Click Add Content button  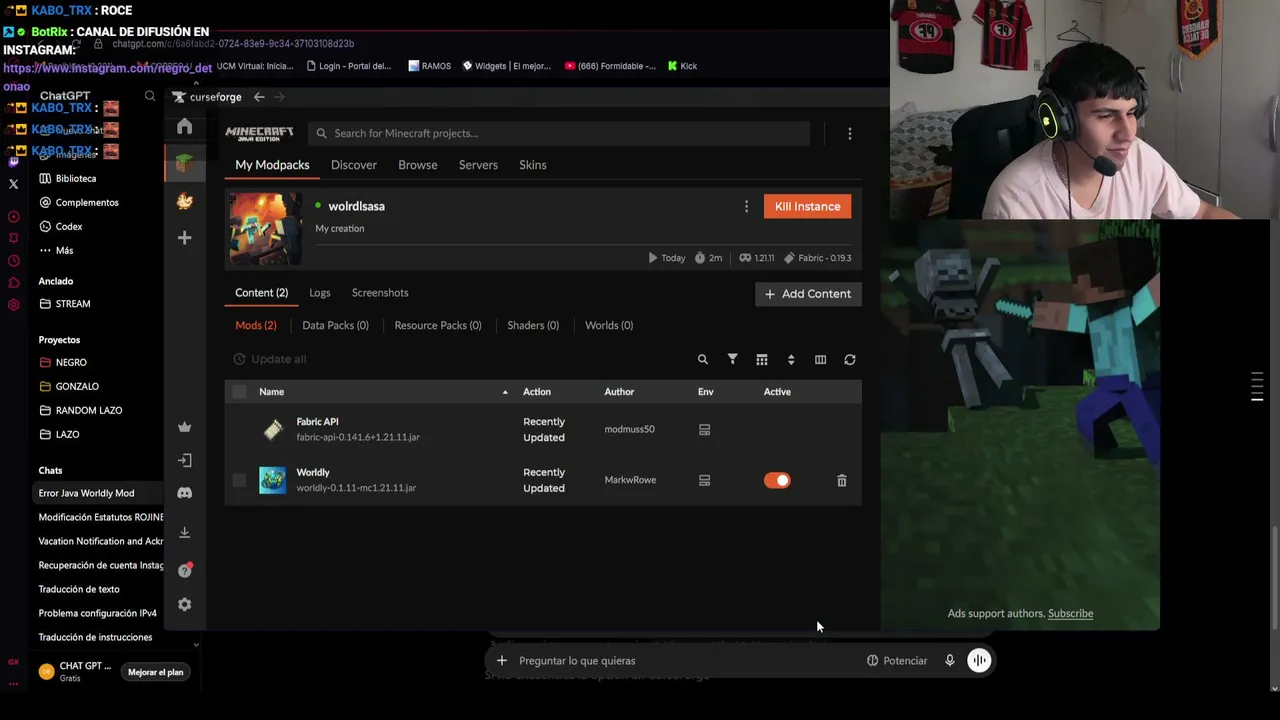[x=808, y=294]
